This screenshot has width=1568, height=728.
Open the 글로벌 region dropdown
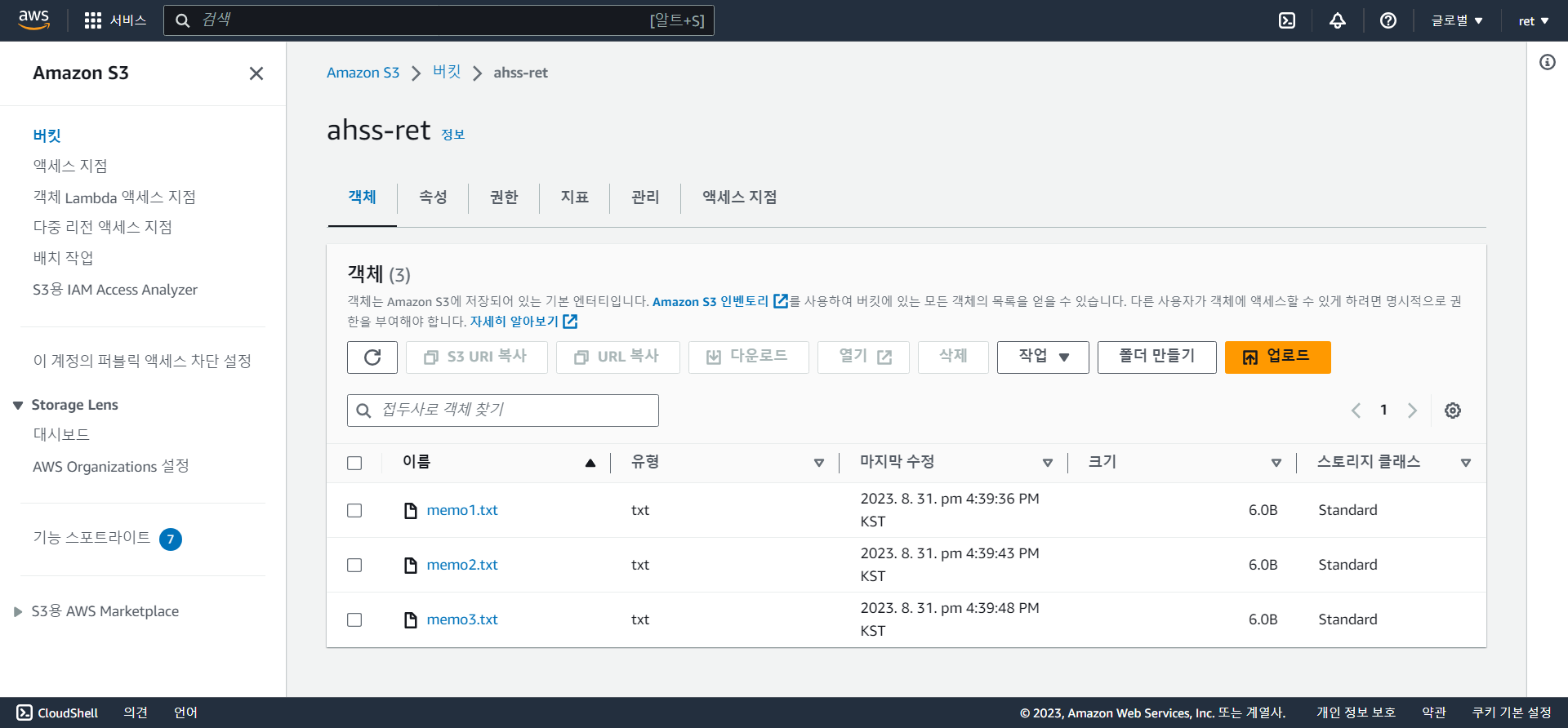point(1457,20)
